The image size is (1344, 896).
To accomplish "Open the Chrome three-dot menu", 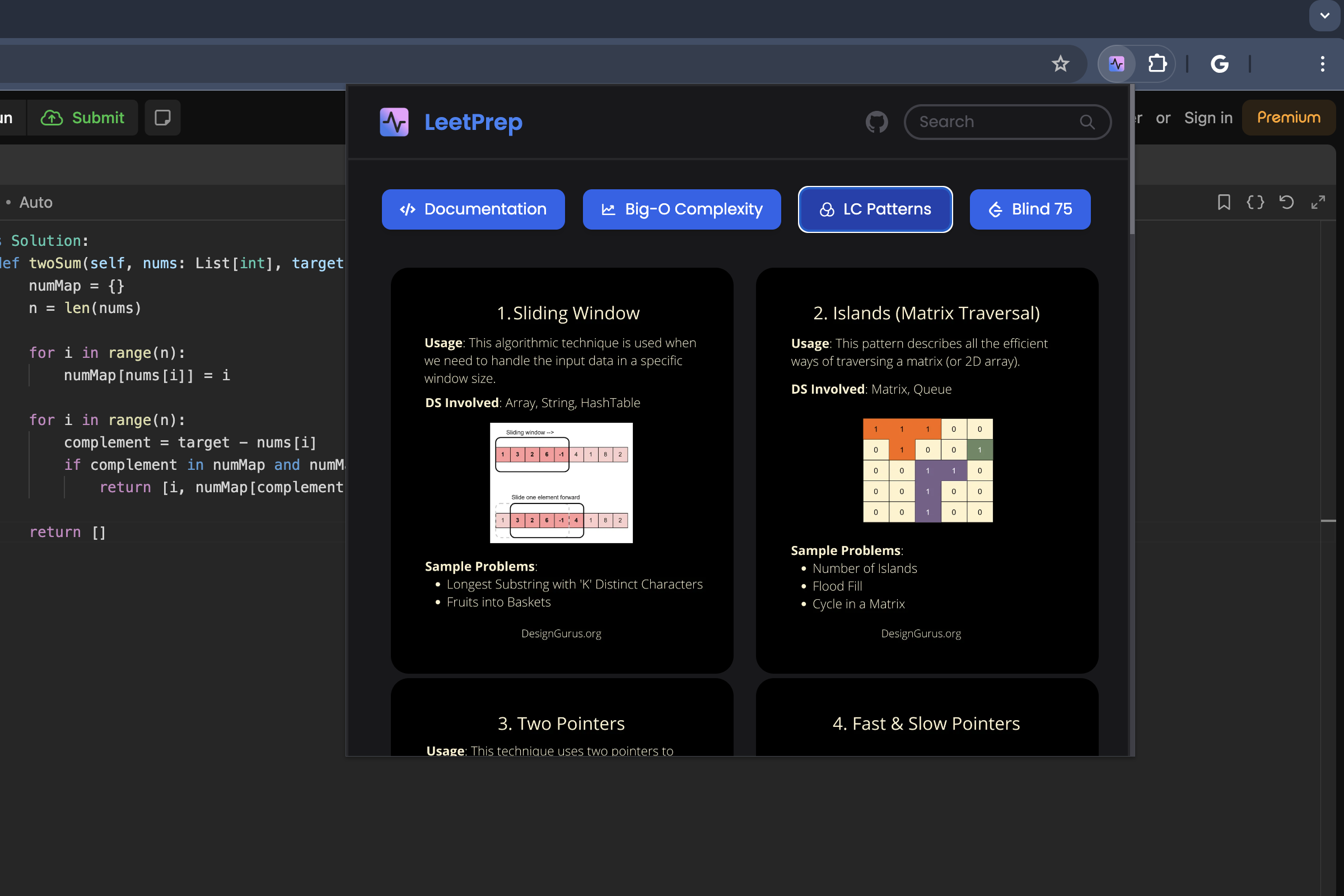I will [x=1322, y=63].
